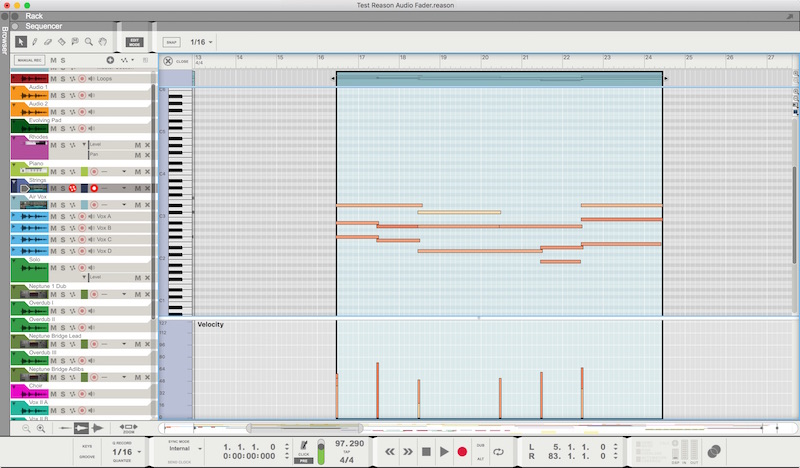Image resolution: width=800 pixels, height=468 pixels.
Task: Select the Razor tool
Action: tap(62, 42)
